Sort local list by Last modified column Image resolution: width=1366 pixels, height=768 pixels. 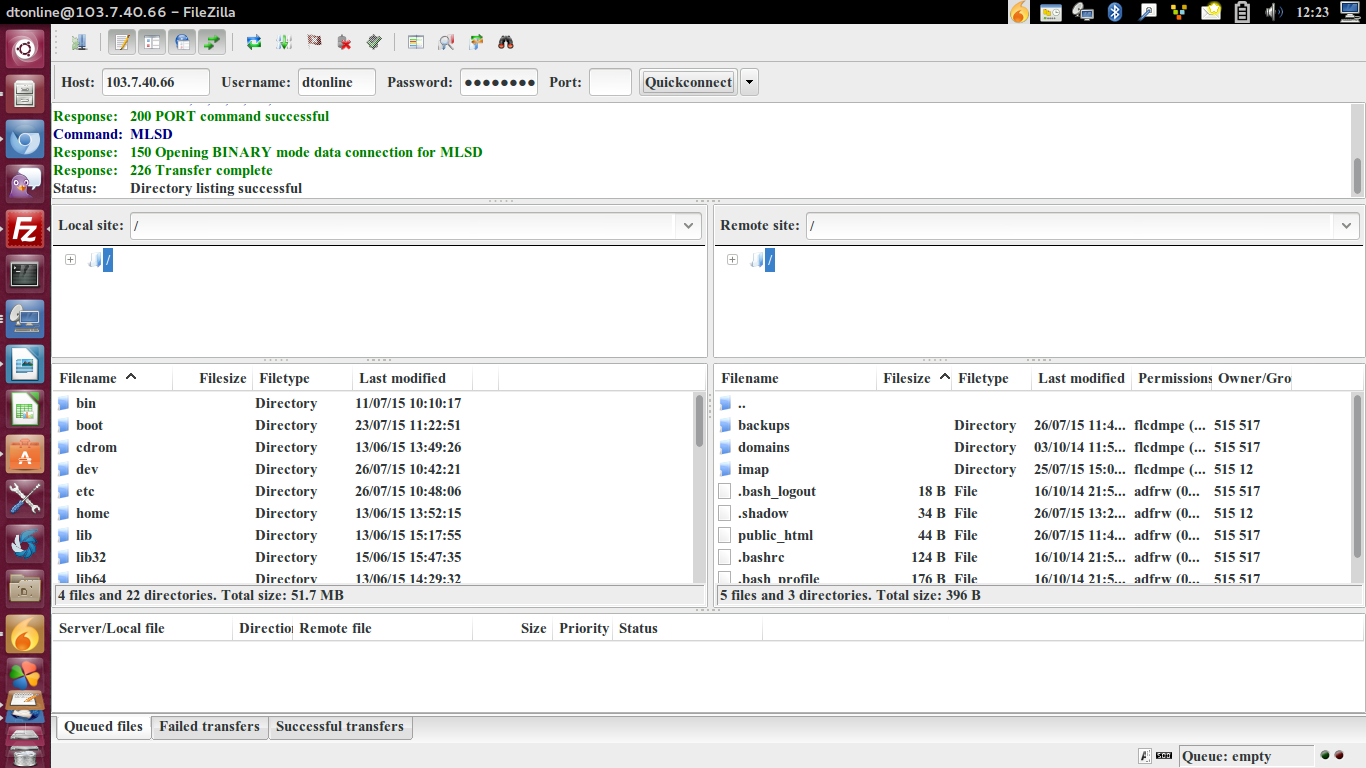412,378
